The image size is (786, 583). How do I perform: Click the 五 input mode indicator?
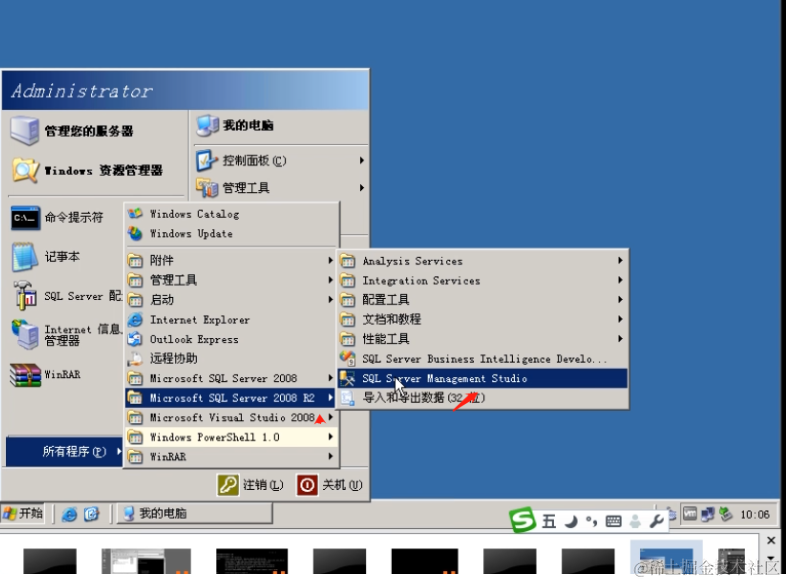click(x=549, y=521)
